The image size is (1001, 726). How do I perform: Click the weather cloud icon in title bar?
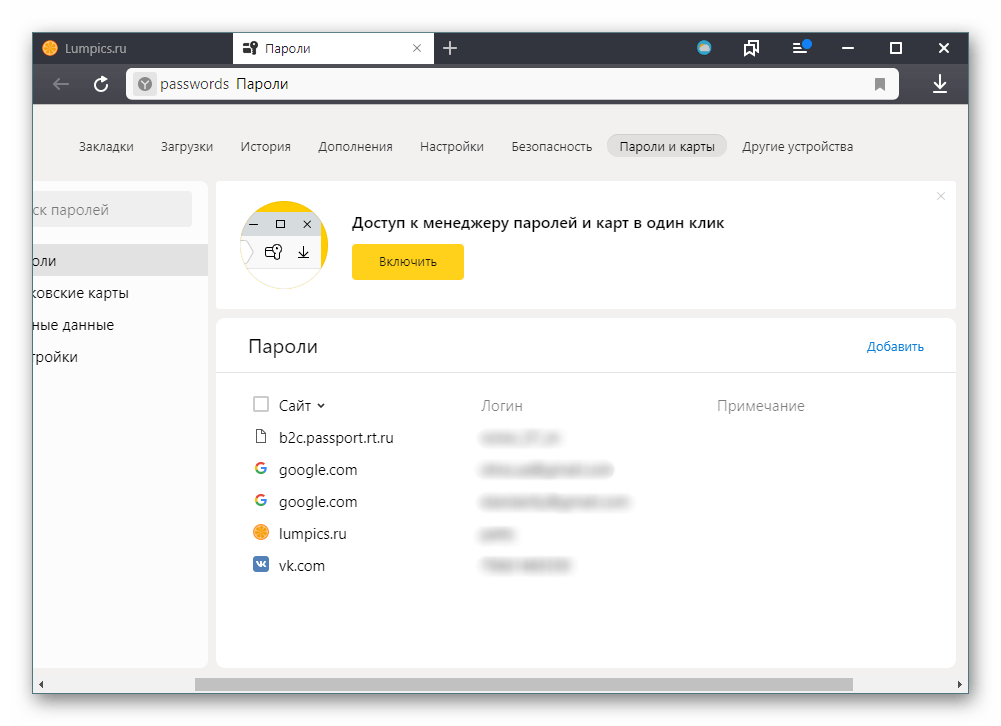[x=704, y=48]
